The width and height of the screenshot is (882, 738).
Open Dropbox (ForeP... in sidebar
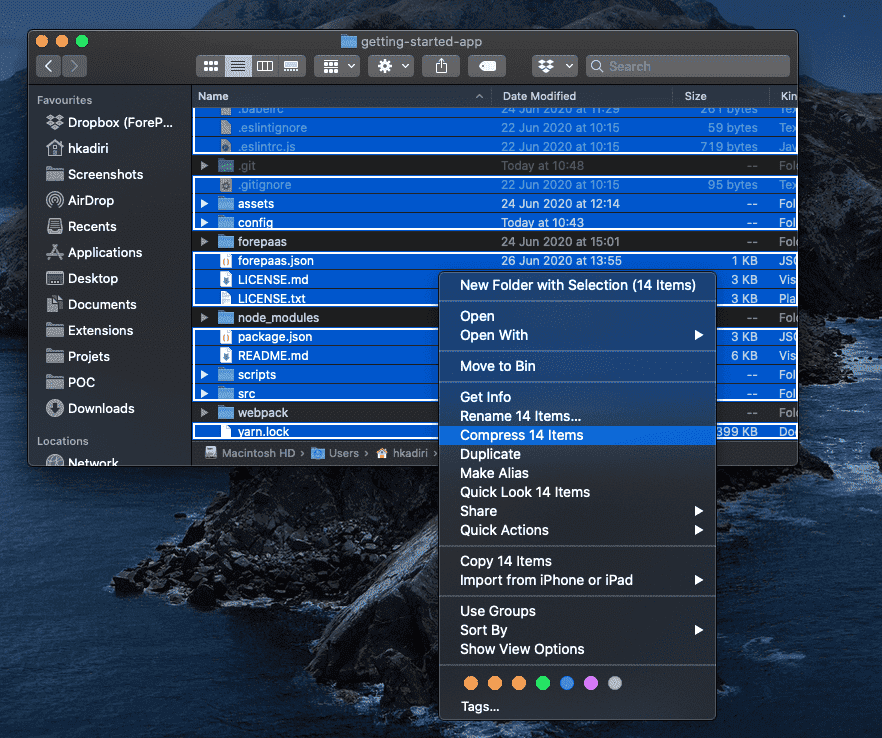[110, 122]
